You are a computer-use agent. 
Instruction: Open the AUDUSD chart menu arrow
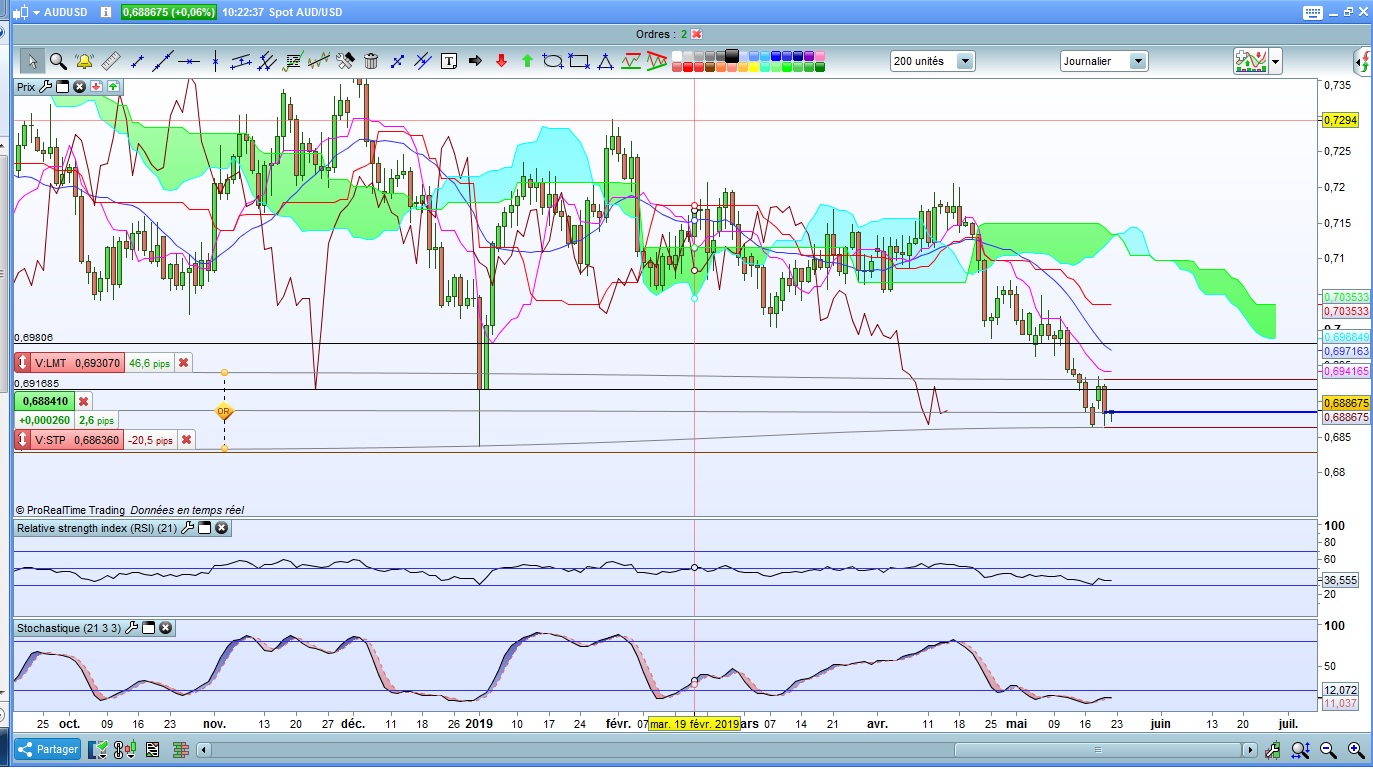(36, 13)
